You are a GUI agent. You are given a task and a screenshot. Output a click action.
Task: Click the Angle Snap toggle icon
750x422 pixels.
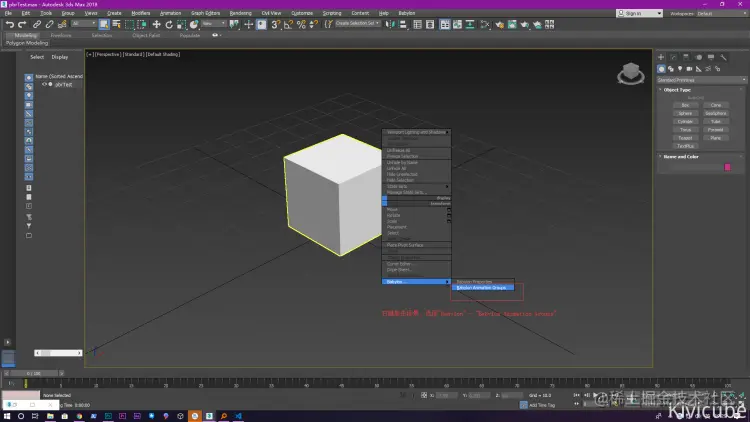tap(288, 24)
